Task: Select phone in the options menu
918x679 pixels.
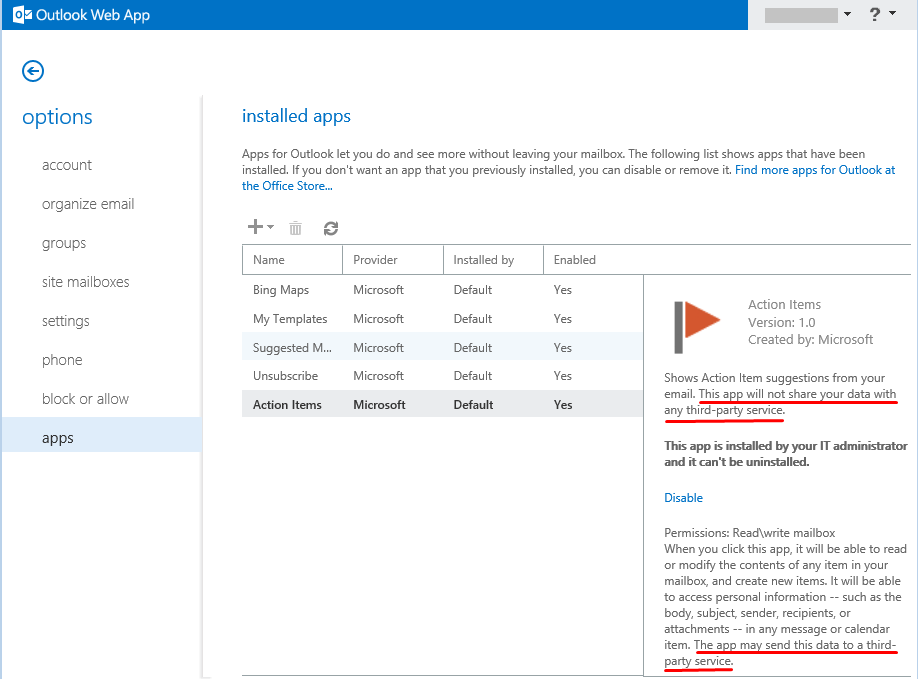Action: (62, 360)
